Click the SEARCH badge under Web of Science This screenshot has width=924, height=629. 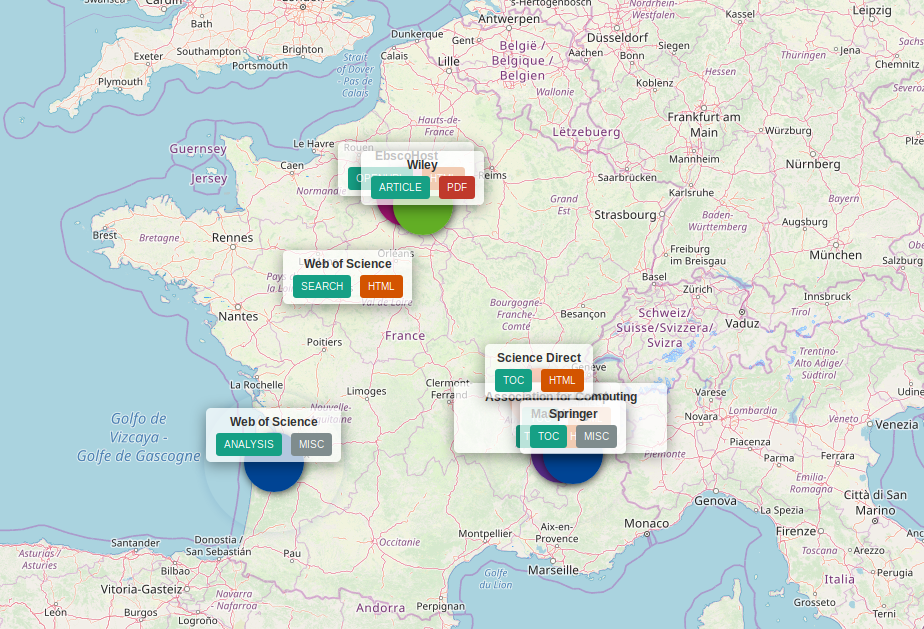click(x=322, y=286)
